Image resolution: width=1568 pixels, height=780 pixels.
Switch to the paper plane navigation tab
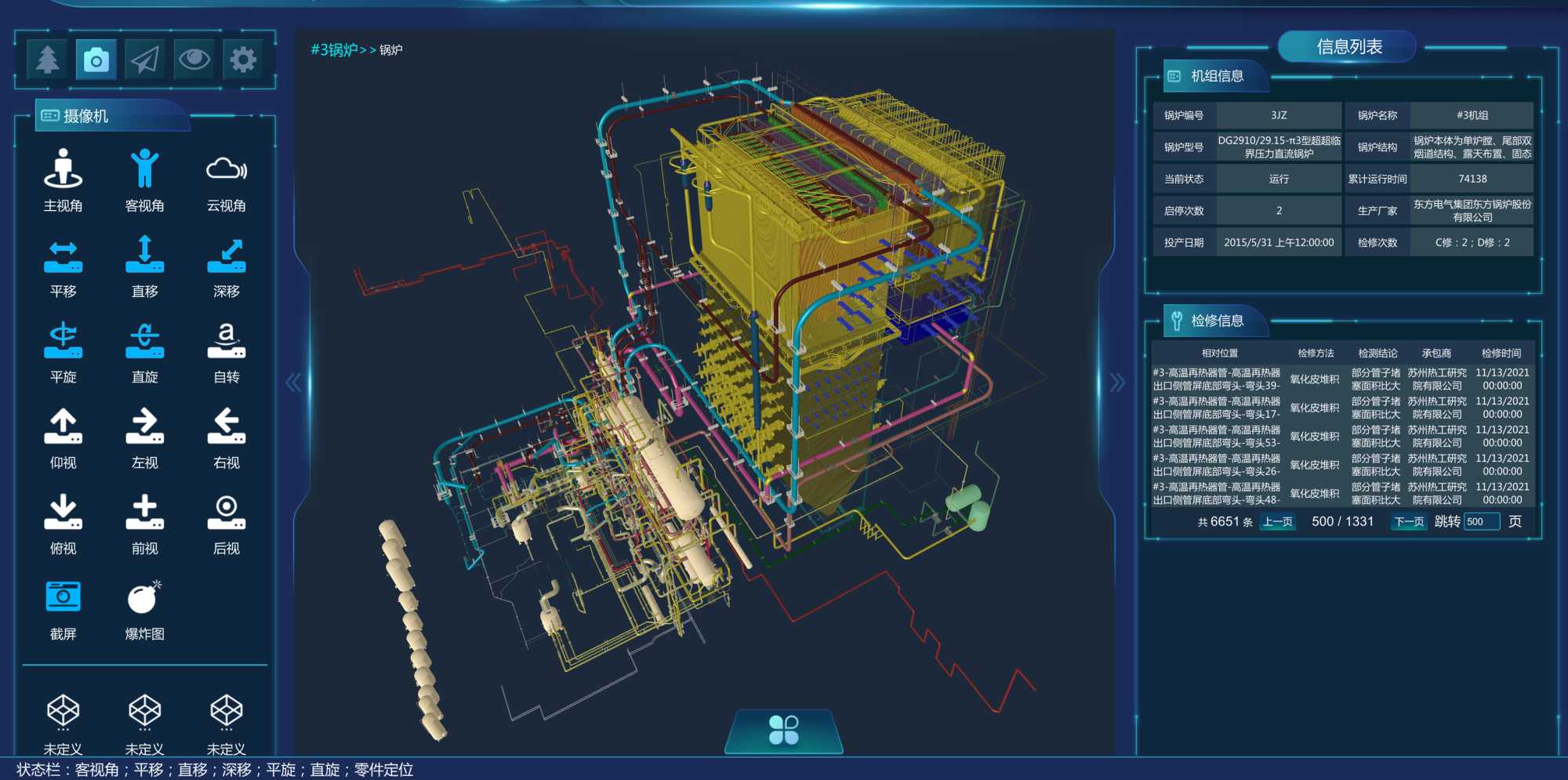(x=145, y=60)
